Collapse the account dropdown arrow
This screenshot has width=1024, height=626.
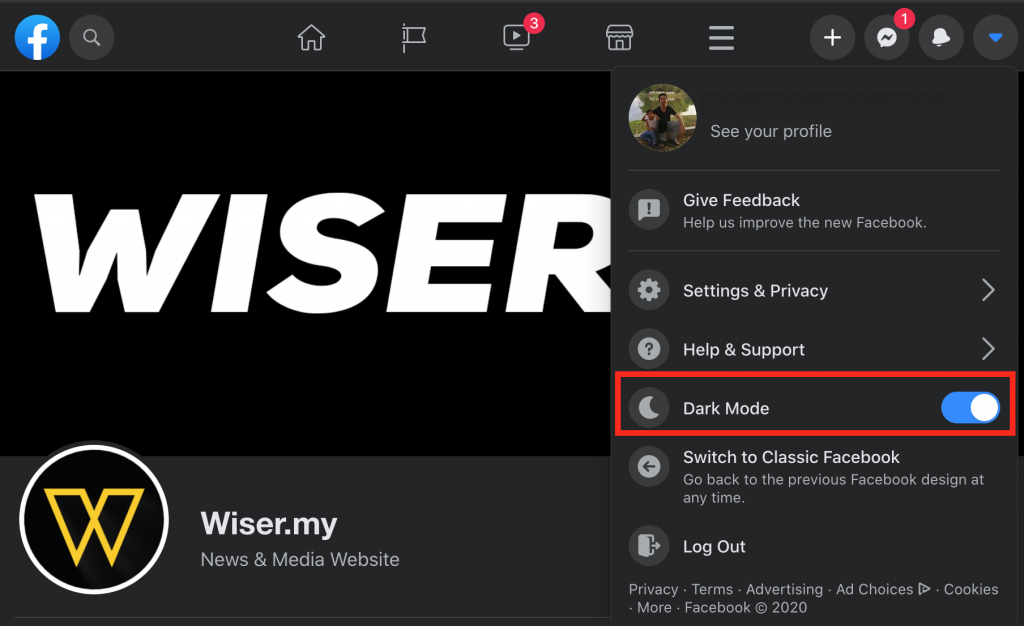coord(994,38)
